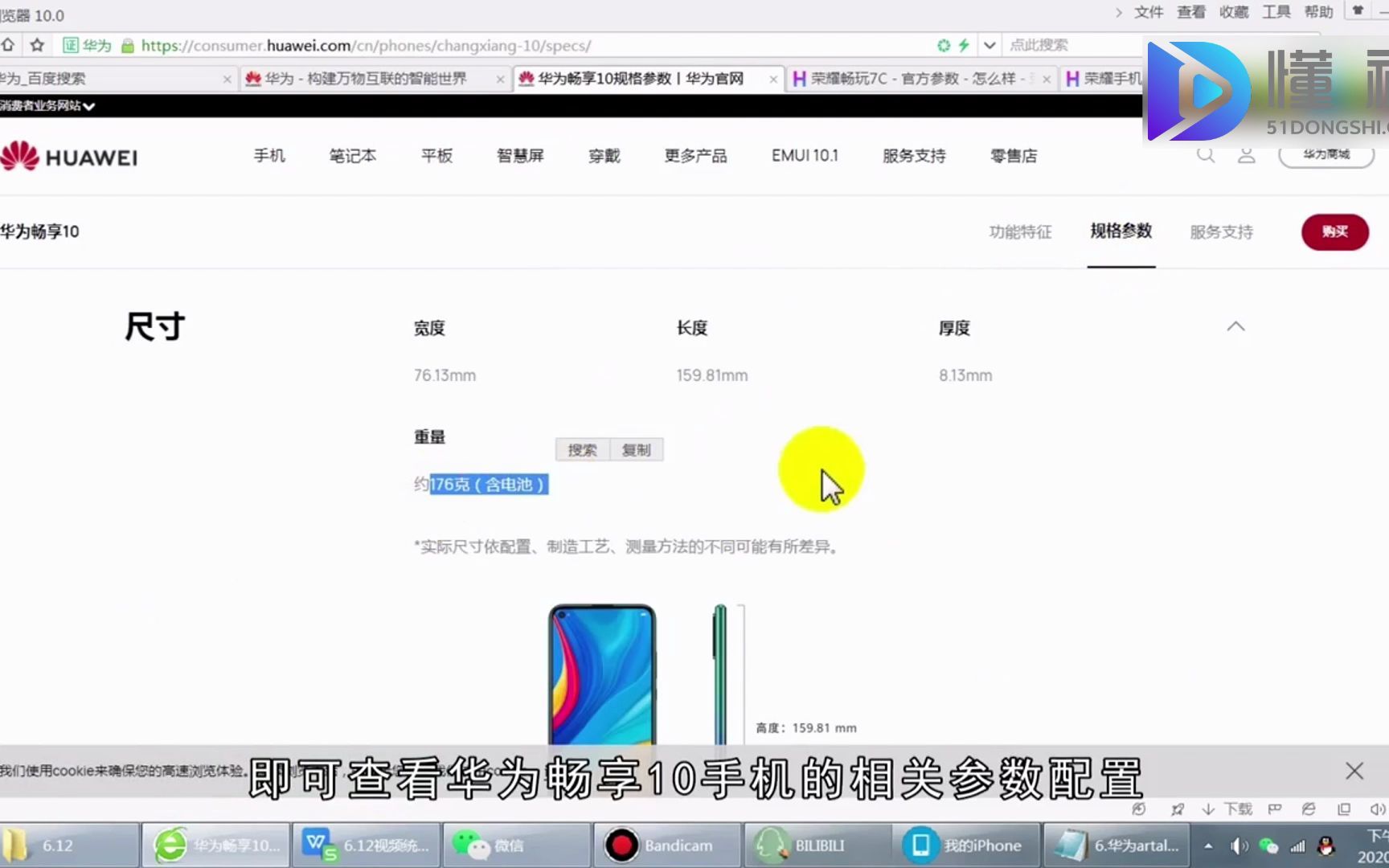Open the 工具 menu

[x=1276, y=12]
